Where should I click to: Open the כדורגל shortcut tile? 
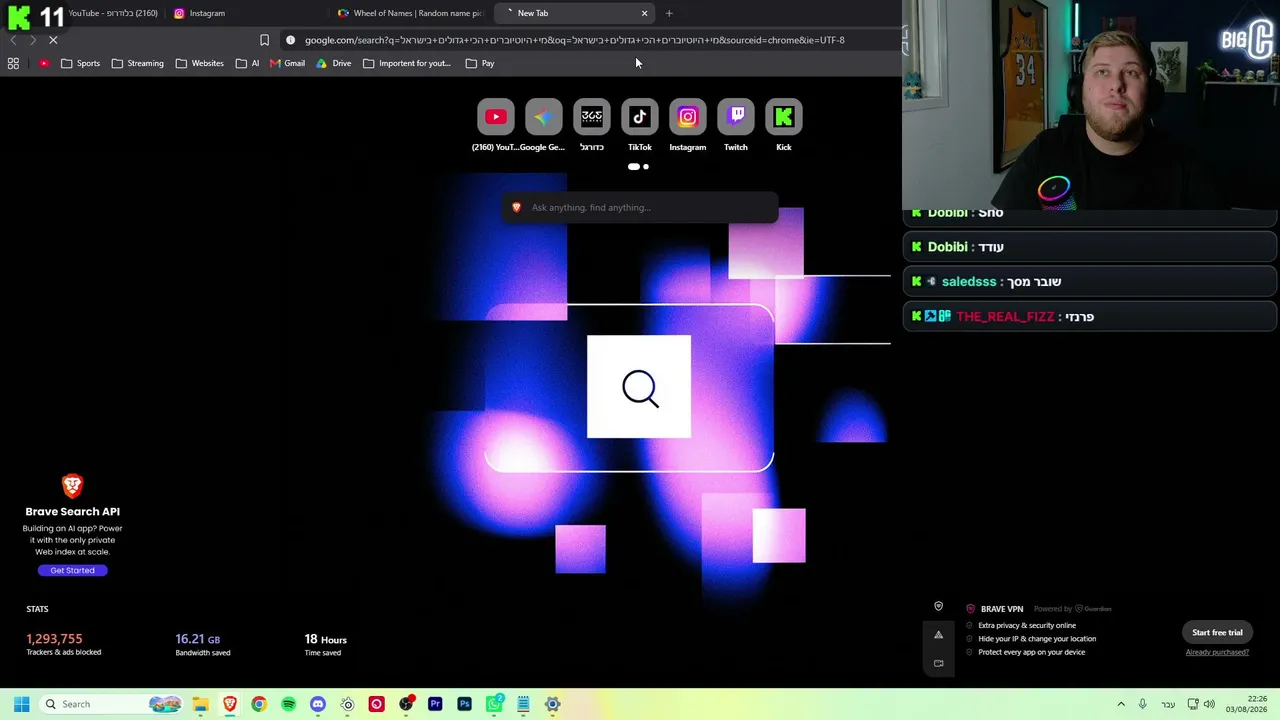pos(592,117)
